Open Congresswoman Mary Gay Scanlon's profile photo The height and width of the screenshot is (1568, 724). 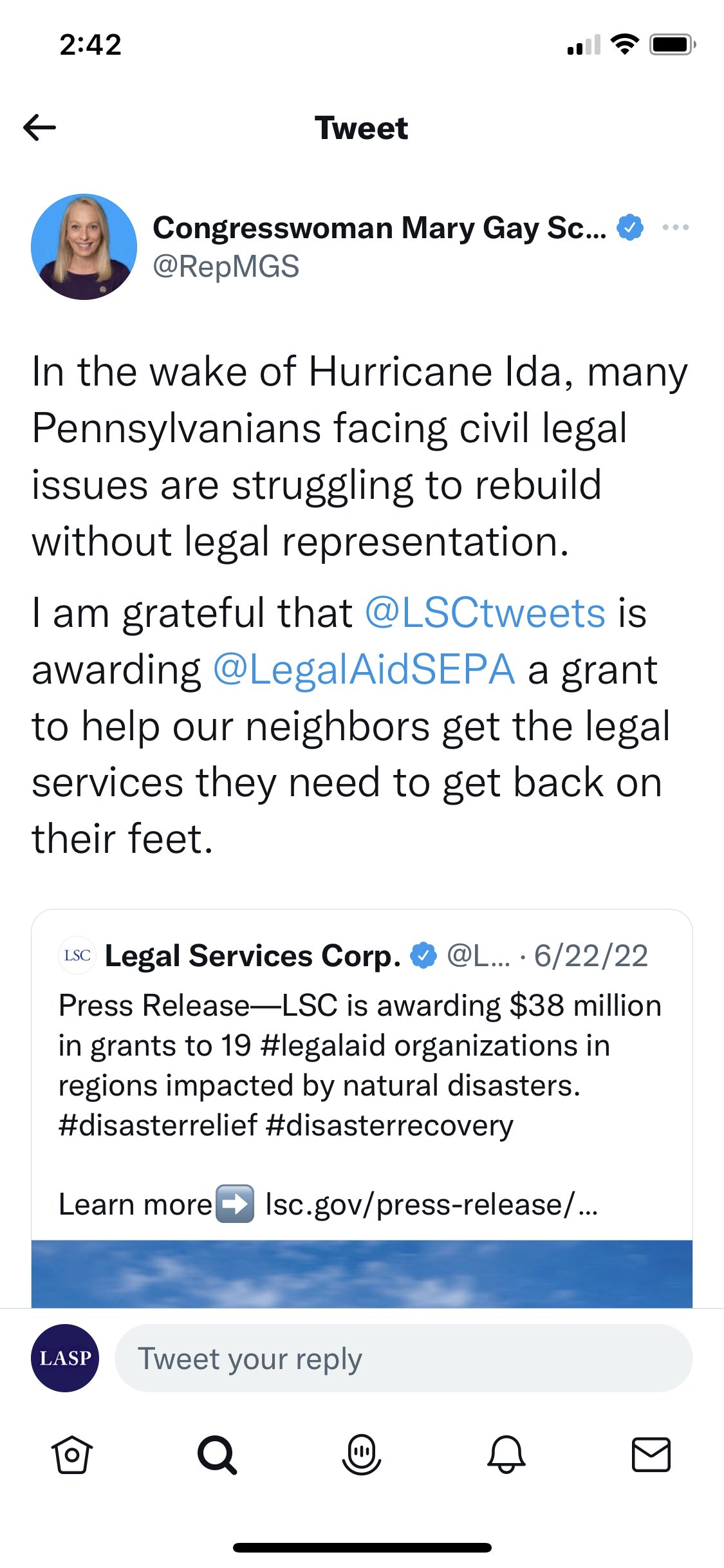(x=84, y=247)
